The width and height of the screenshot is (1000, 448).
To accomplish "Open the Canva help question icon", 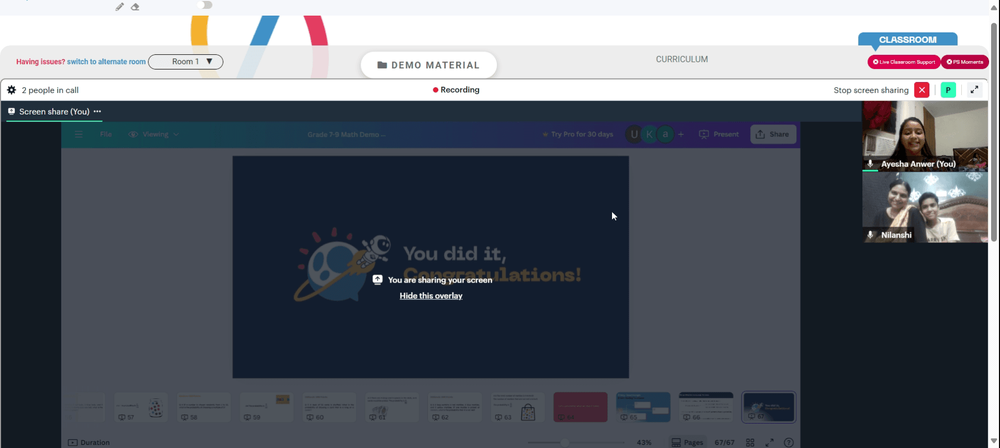I will tap(789, 442).
